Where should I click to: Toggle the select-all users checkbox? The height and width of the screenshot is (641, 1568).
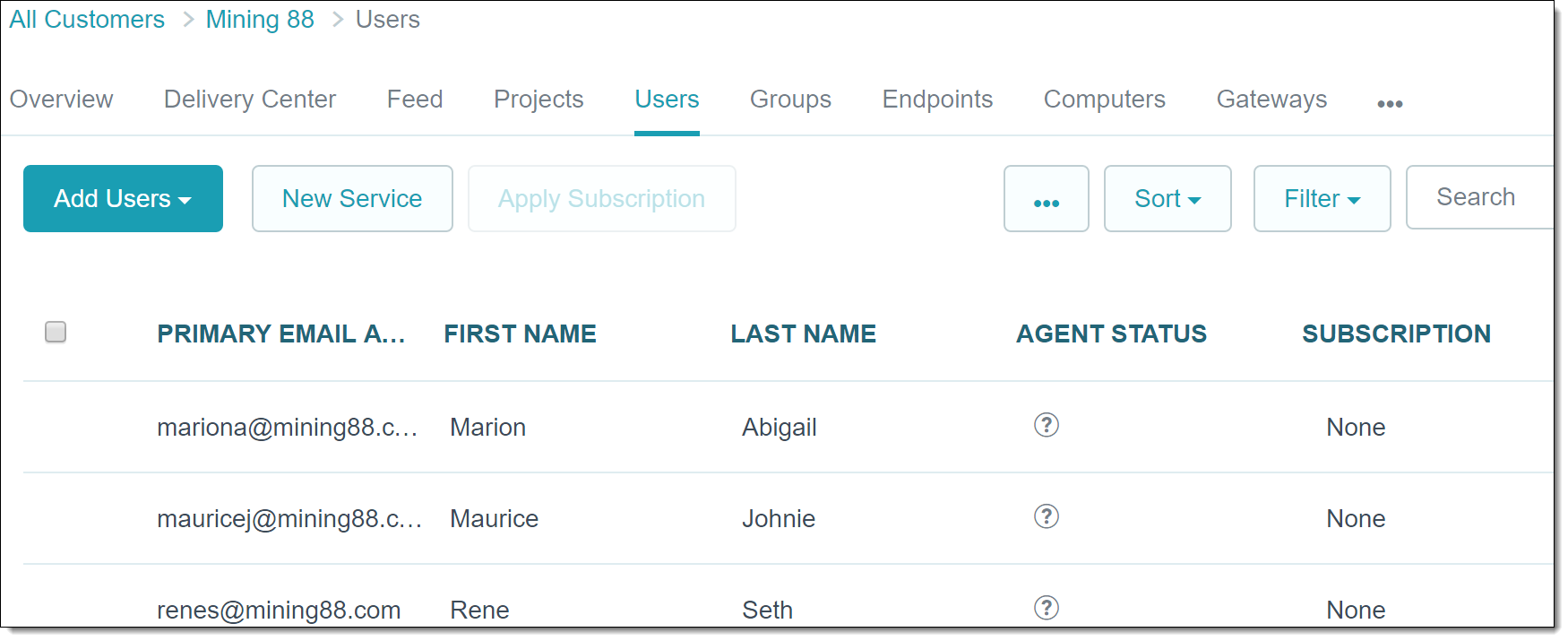(x=56, y=332)
